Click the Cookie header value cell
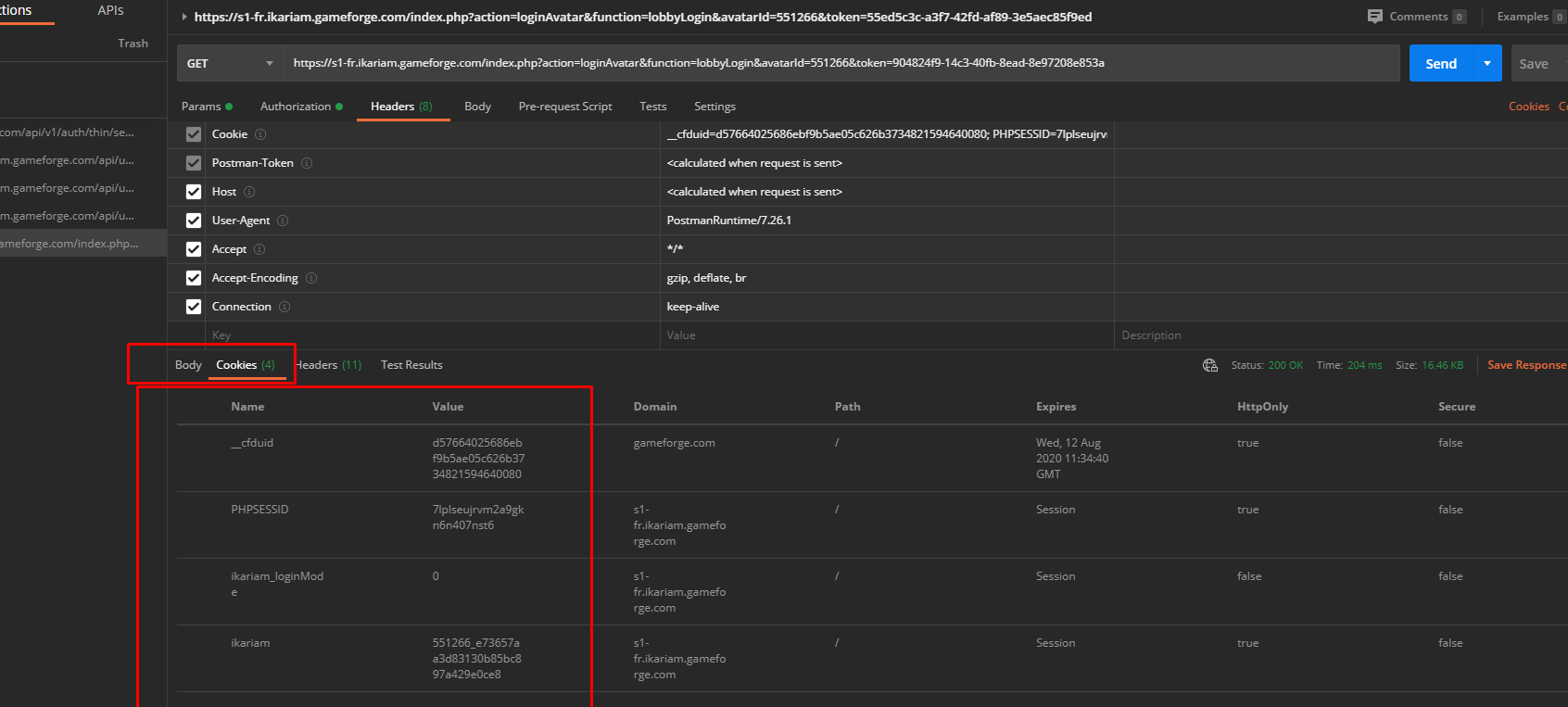Image resolution: width=1568 pixels, height=707 pixels. click(887, 134)
